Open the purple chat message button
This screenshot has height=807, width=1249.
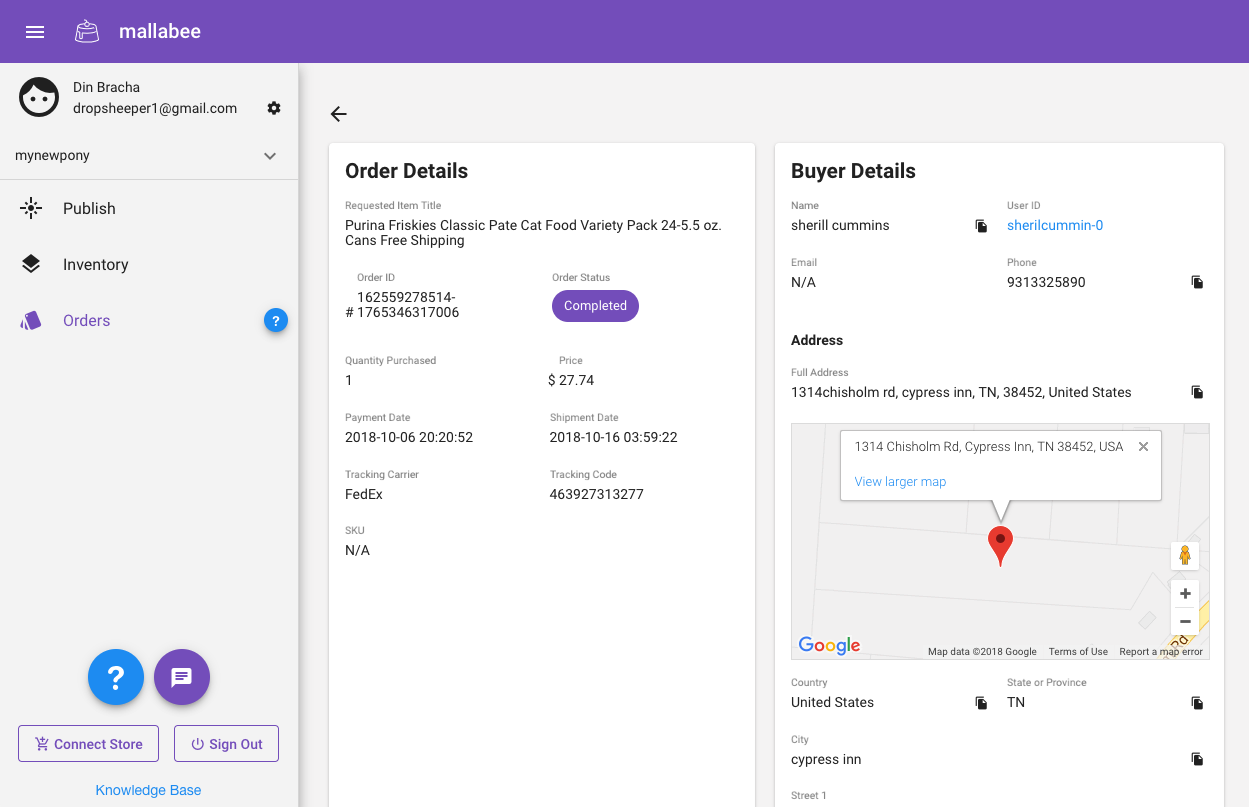182,677
